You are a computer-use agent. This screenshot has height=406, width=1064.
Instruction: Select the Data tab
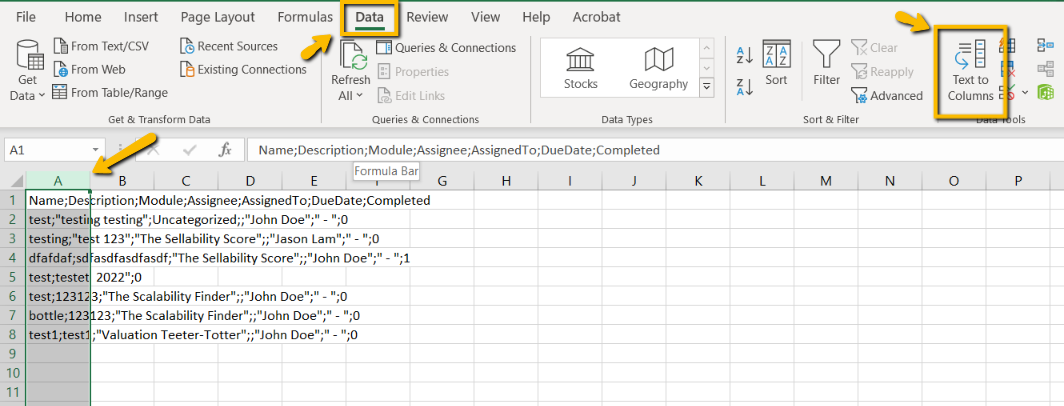[370, 17]
